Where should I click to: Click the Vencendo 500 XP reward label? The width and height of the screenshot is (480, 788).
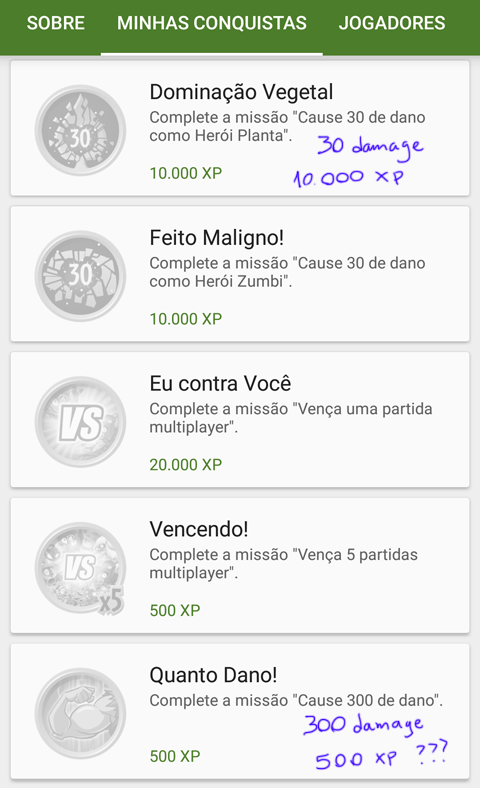[175, 610]
